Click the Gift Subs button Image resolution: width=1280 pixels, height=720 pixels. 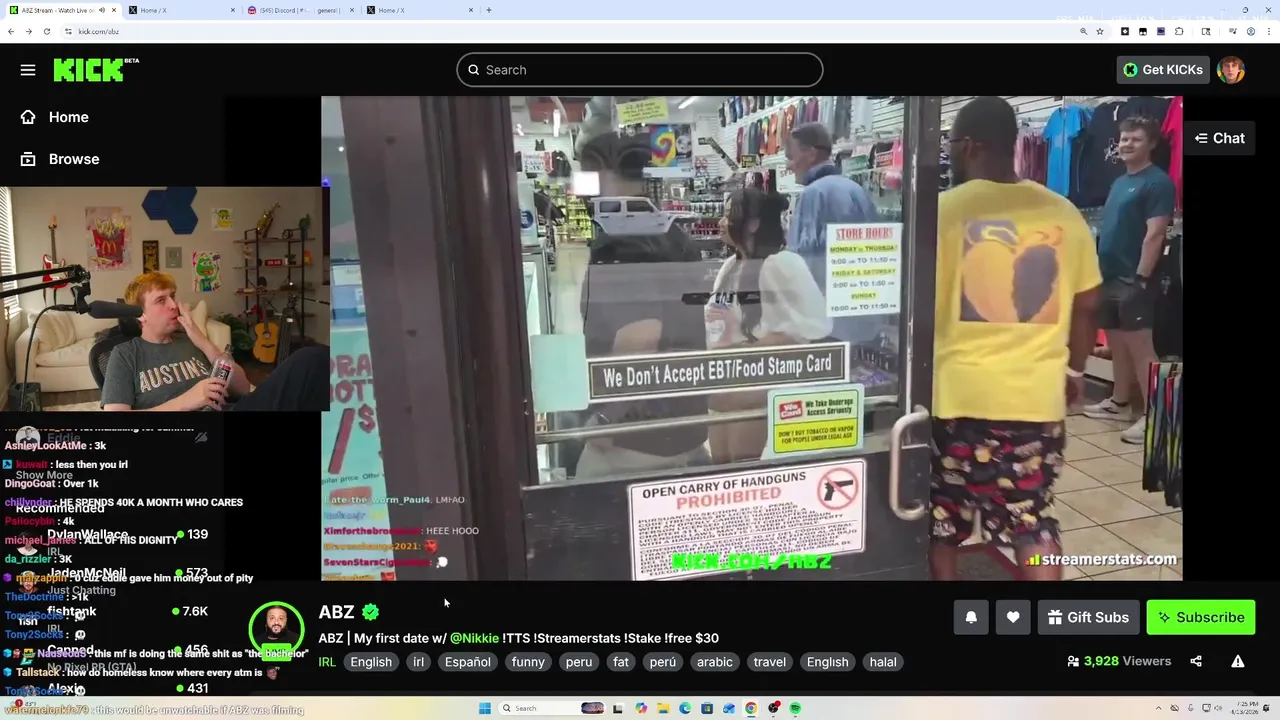pyautogui.click(x=1088, y=617)
